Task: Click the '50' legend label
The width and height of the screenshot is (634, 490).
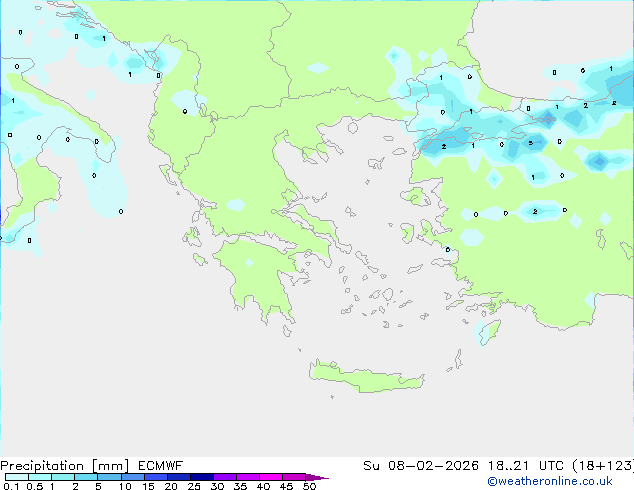Action: point(309,486)
